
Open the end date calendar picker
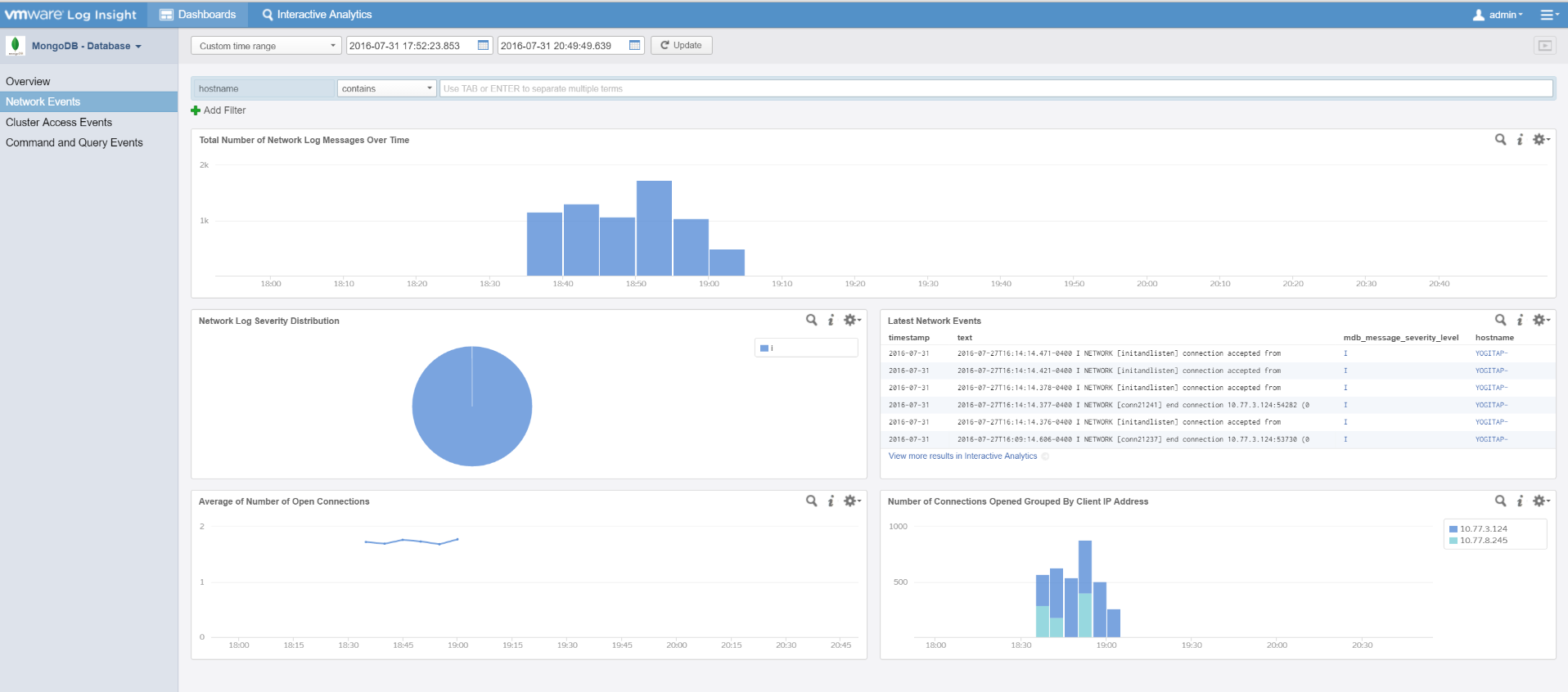tap(635, 46)
